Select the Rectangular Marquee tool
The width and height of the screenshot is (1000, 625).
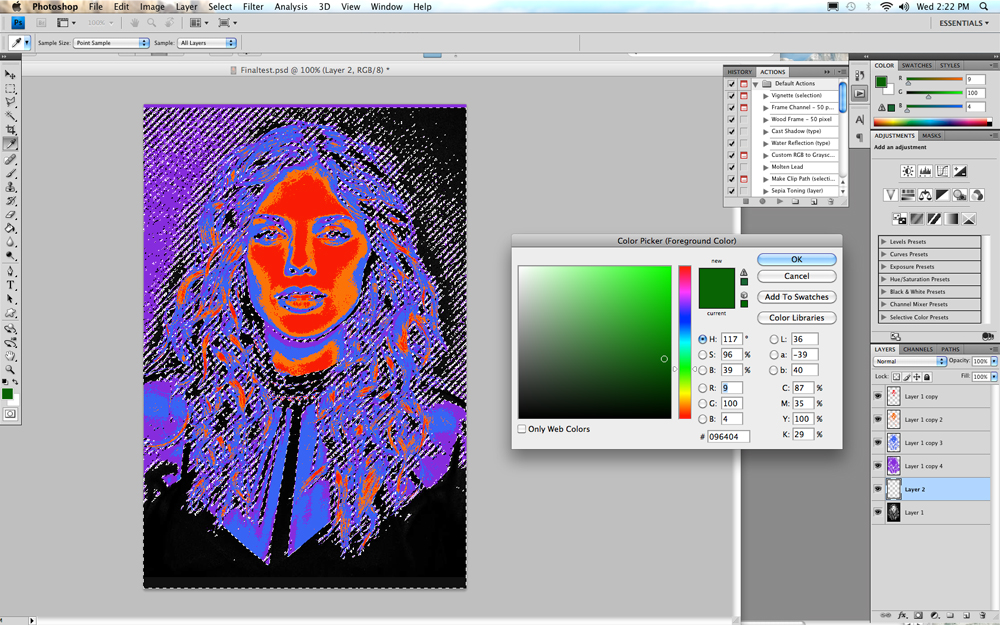[x=10, y=89]
